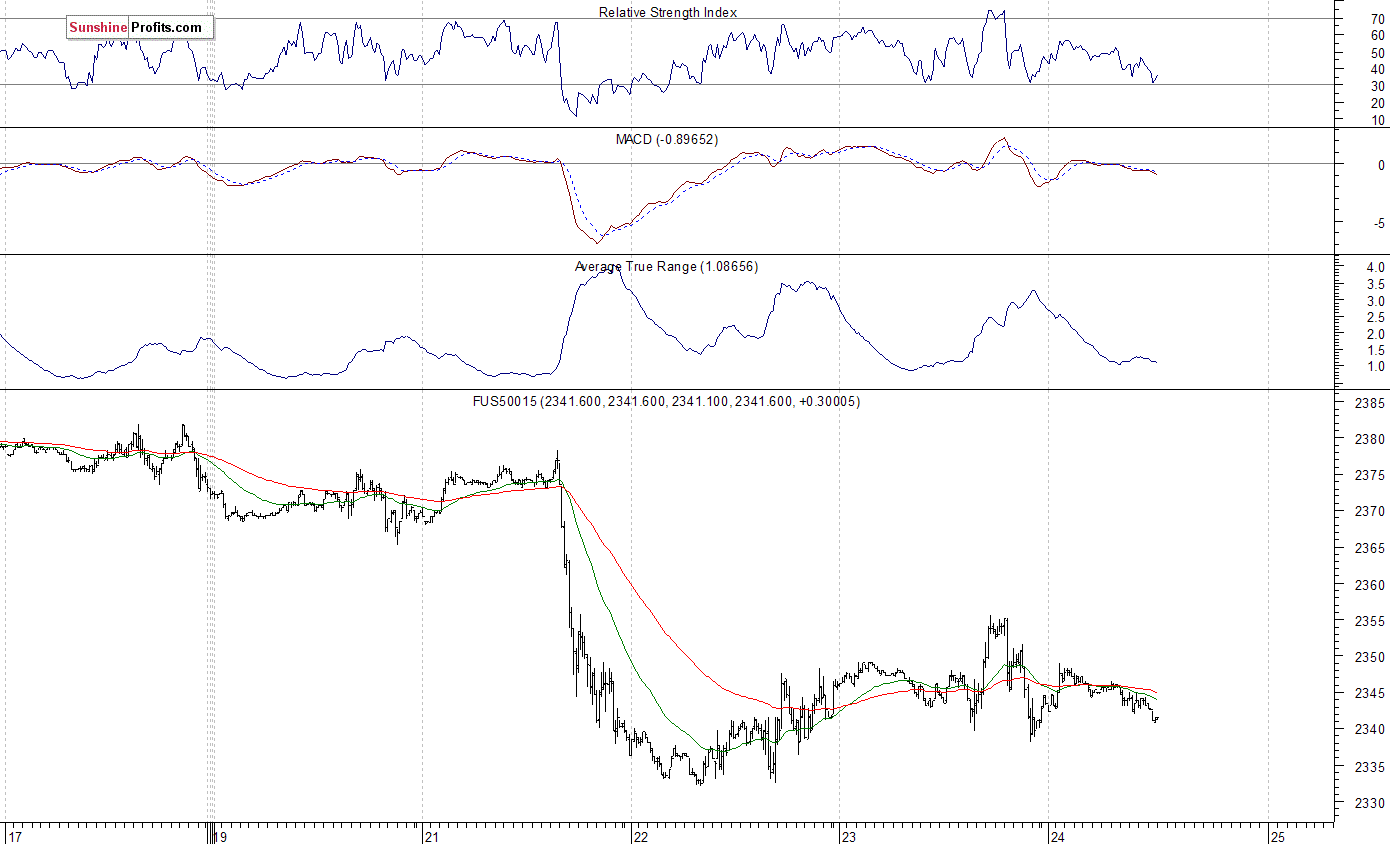Click date label 21 on time axis
This screenshot has height=844, width=1390.
(x=432, y=836)
